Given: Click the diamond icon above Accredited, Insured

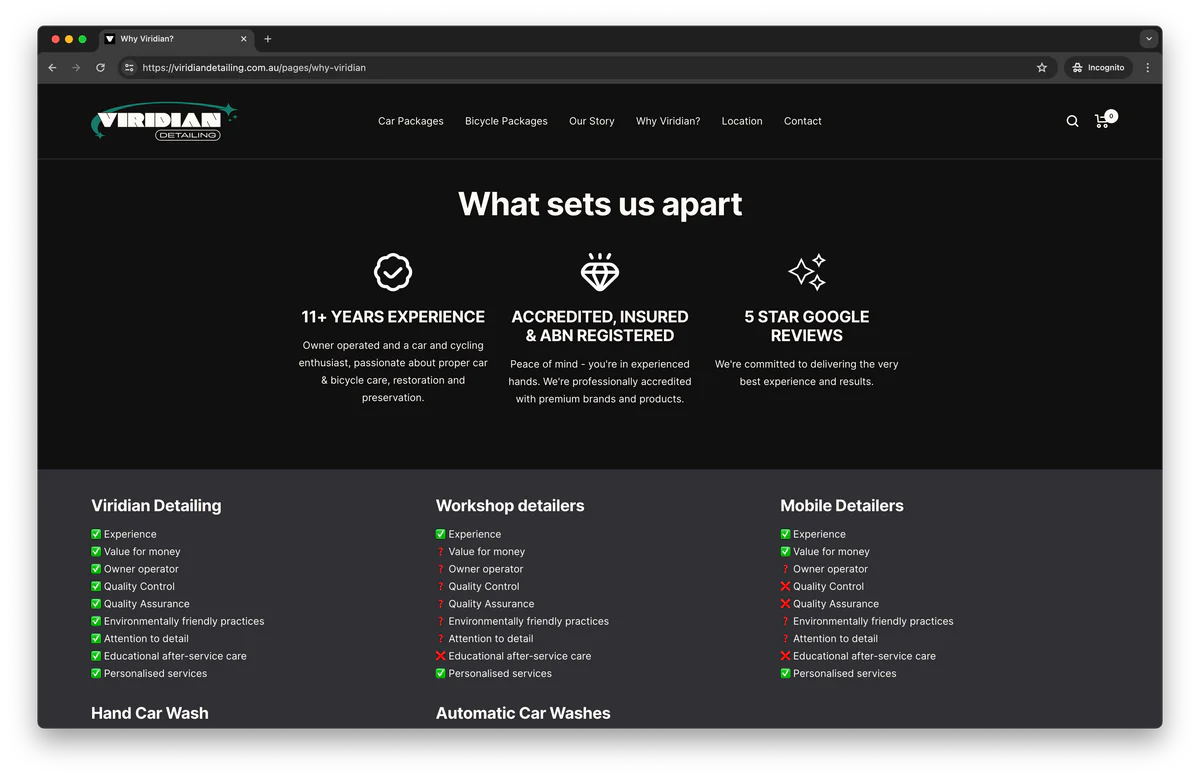Looking at the screenshot, I should 600,271.
